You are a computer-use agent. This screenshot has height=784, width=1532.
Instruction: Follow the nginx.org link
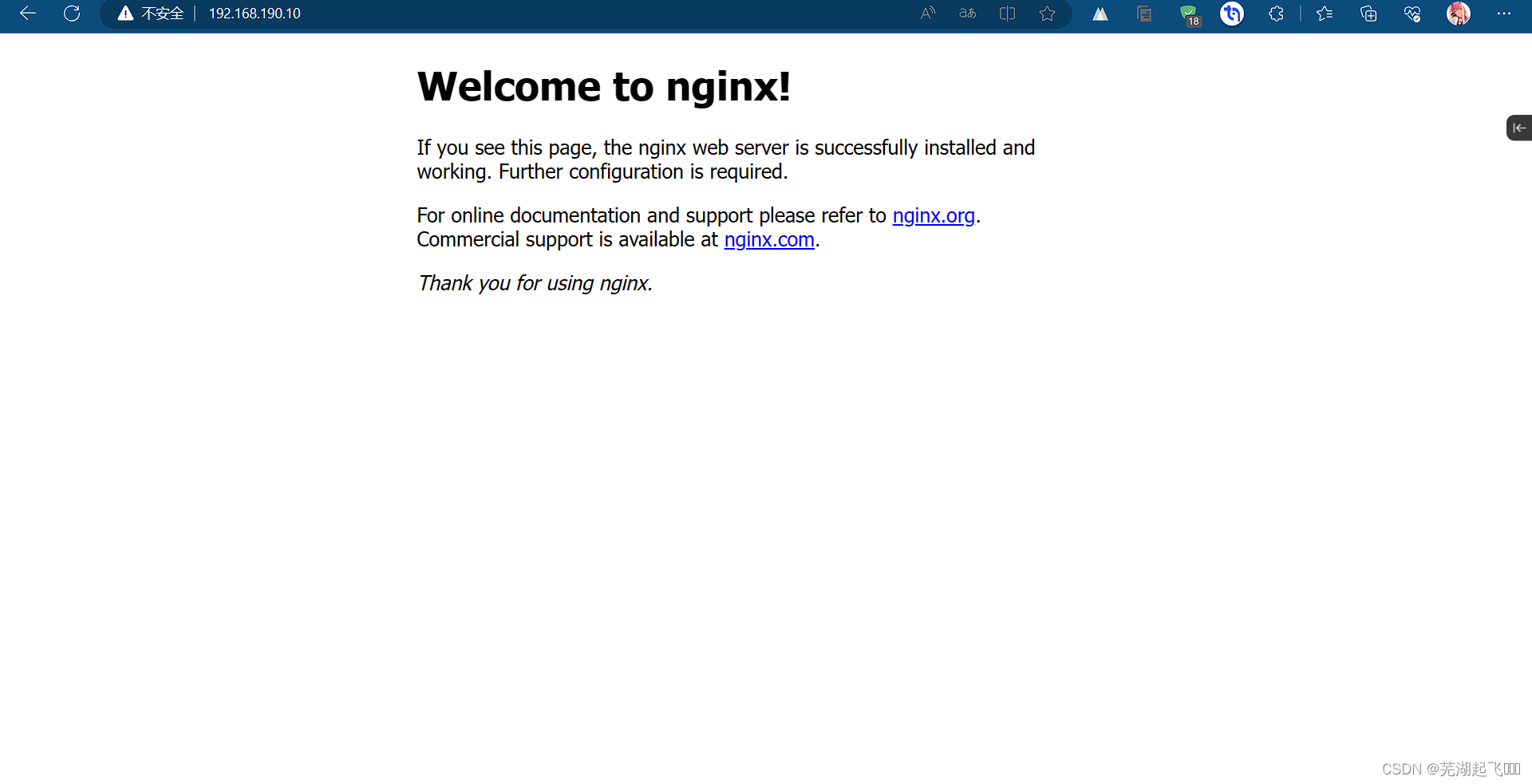click(x=934, y=215)
